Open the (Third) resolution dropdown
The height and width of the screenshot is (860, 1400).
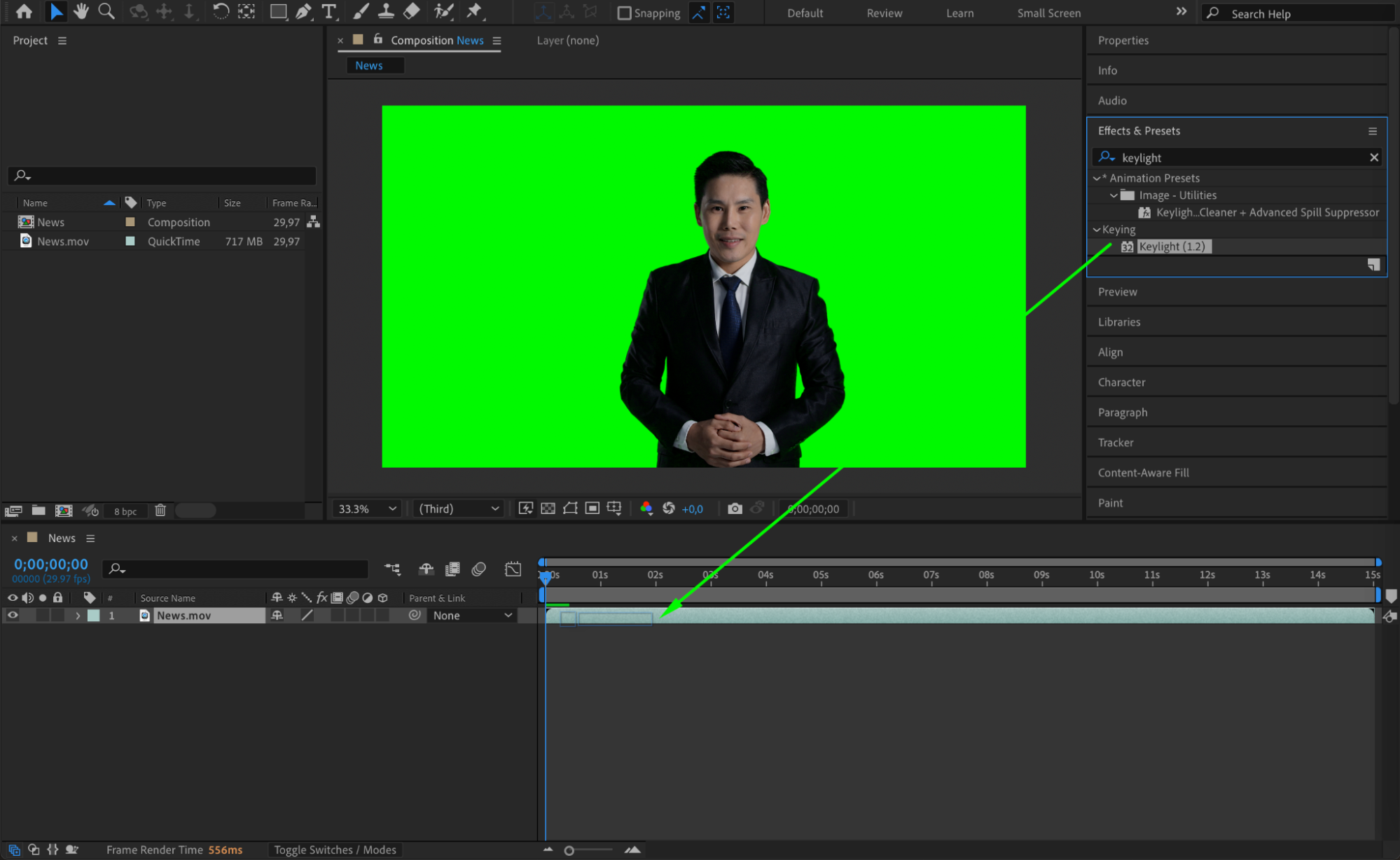pyautogui.click(x=459, y=508)
